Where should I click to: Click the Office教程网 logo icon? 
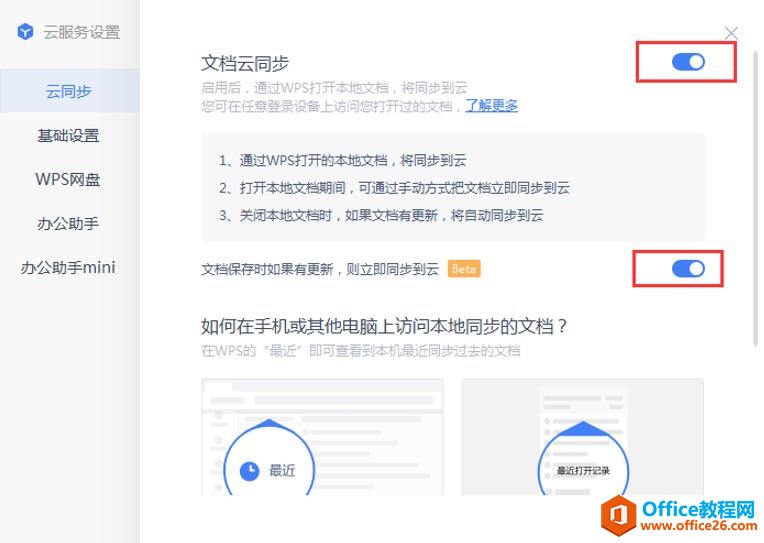pyautogui.click(x=618, y=515)
